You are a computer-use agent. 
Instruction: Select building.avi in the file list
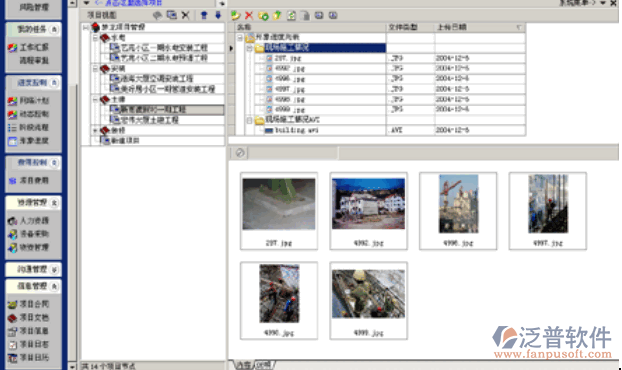coord(296,130)
